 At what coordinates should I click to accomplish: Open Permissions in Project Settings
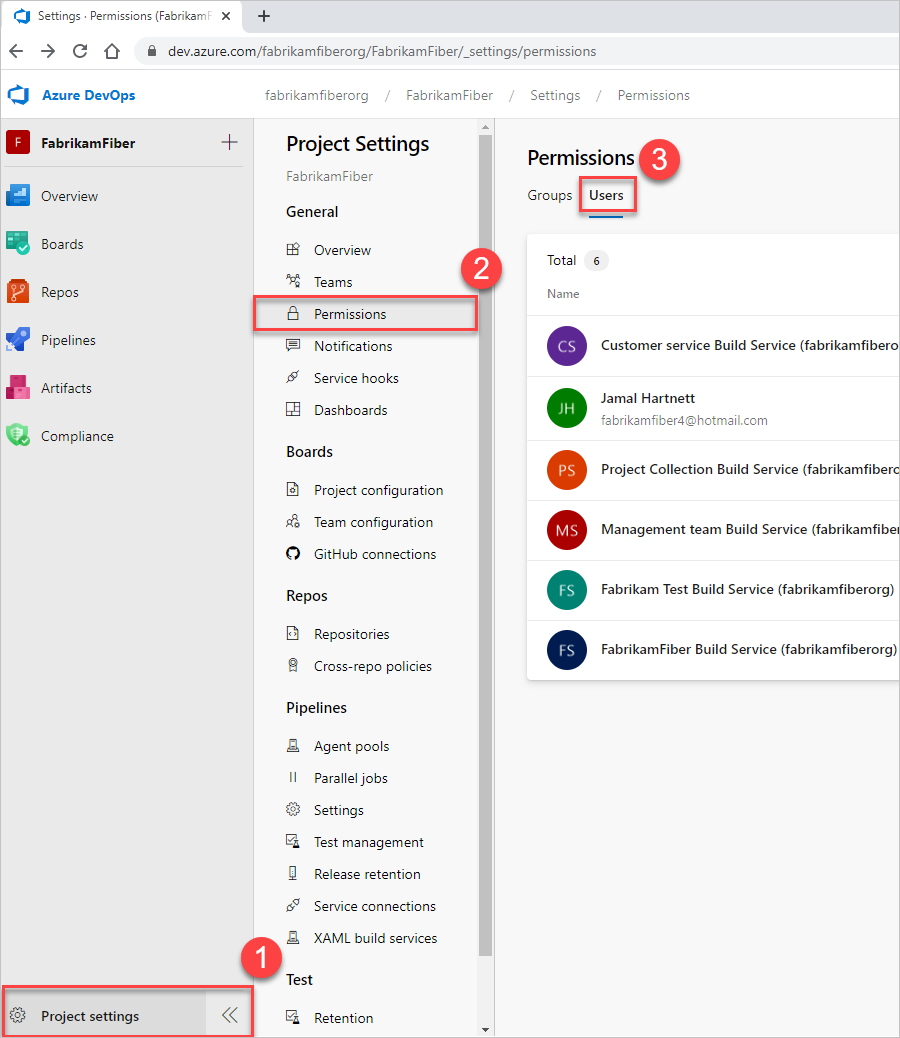pos(349,314)
